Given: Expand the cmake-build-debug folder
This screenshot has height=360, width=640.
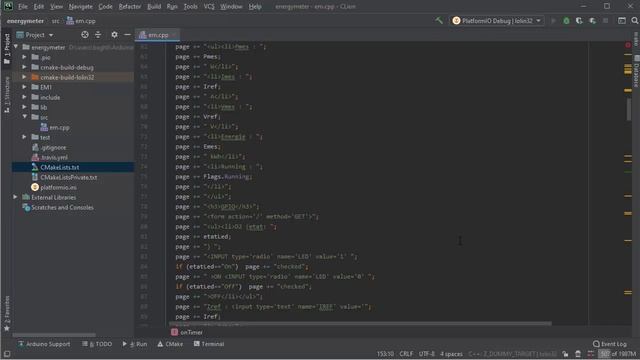Looking at the screenshot, I should tap(24, 67).
